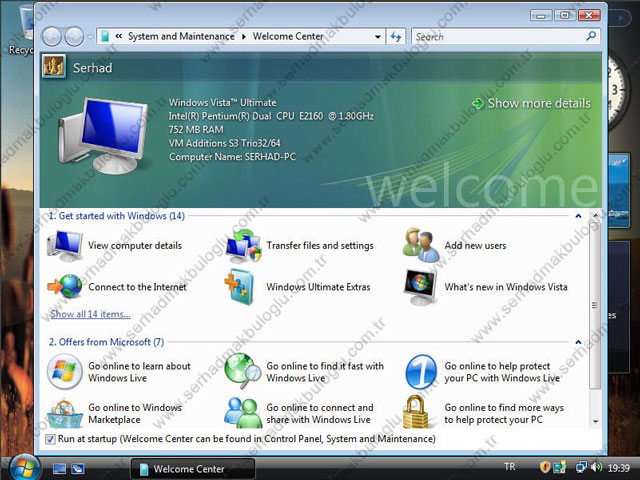Click the Windows Ultimate Extras label
Screen dimensions: 640x480
[x=318, y=287]
